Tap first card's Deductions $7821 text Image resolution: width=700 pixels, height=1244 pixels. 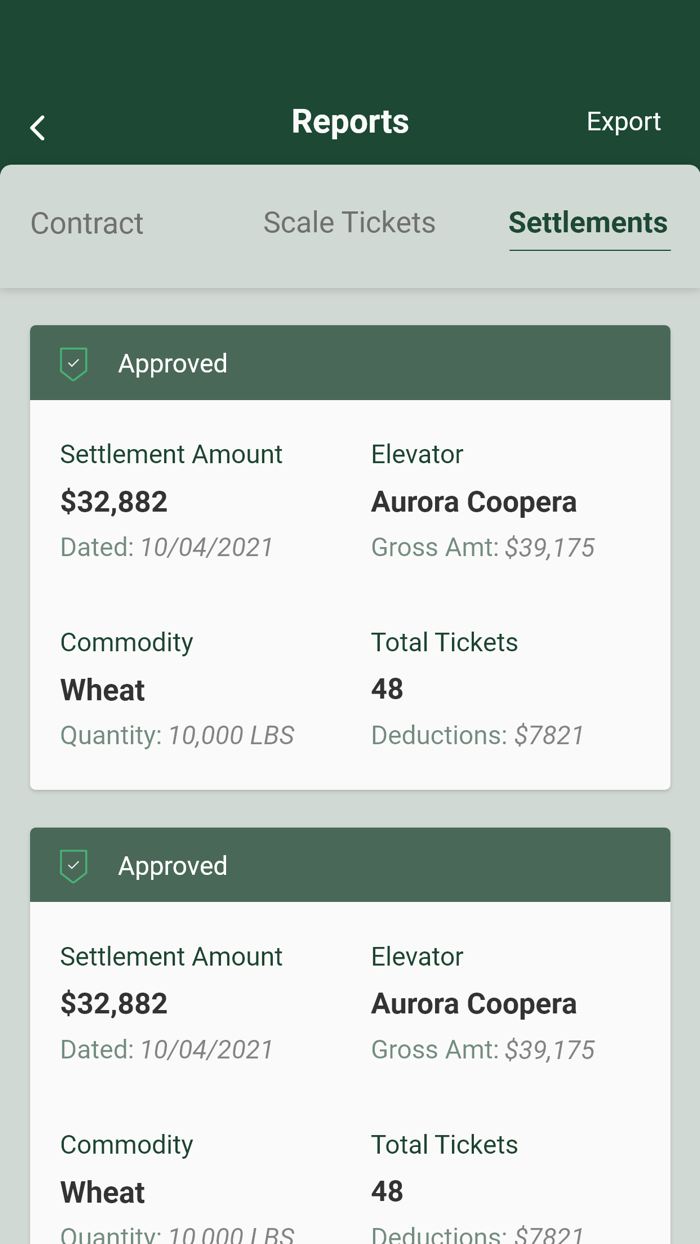click(477, 735)
